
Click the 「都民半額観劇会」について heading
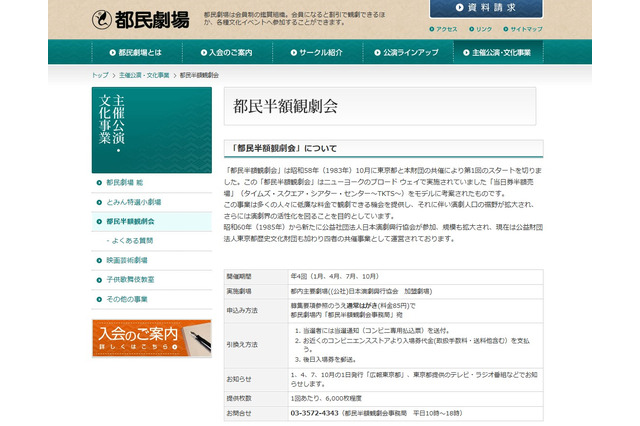284,148
